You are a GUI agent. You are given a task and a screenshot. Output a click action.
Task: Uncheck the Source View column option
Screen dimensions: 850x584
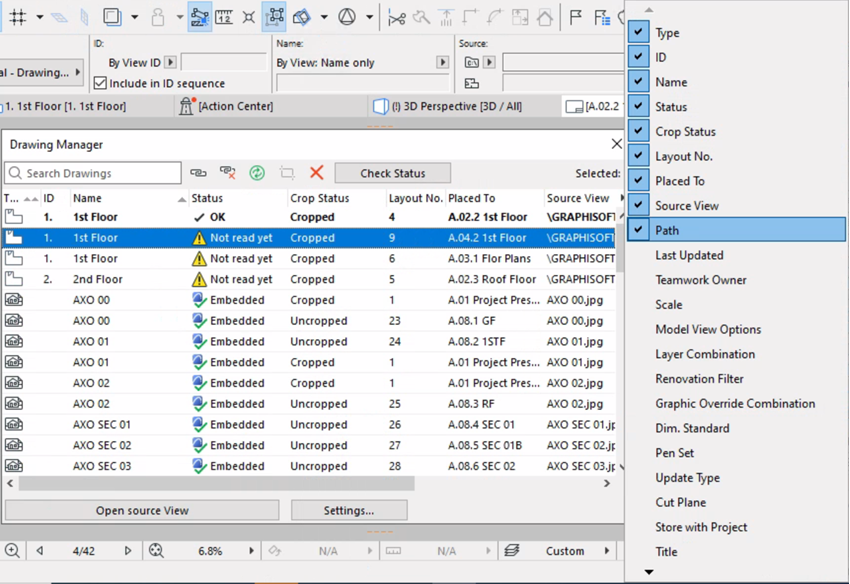tap(638, 205)
